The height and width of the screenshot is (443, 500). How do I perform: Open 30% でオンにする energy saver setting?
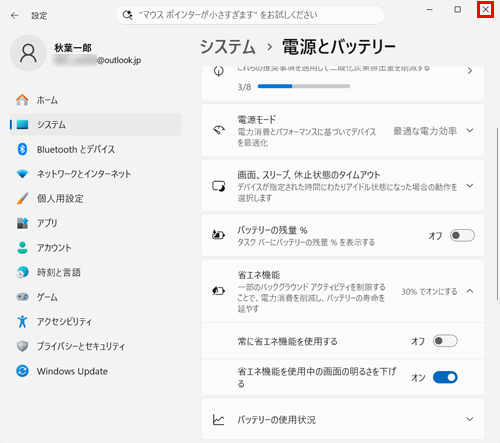pyautogui.click(x=429, y=292)
